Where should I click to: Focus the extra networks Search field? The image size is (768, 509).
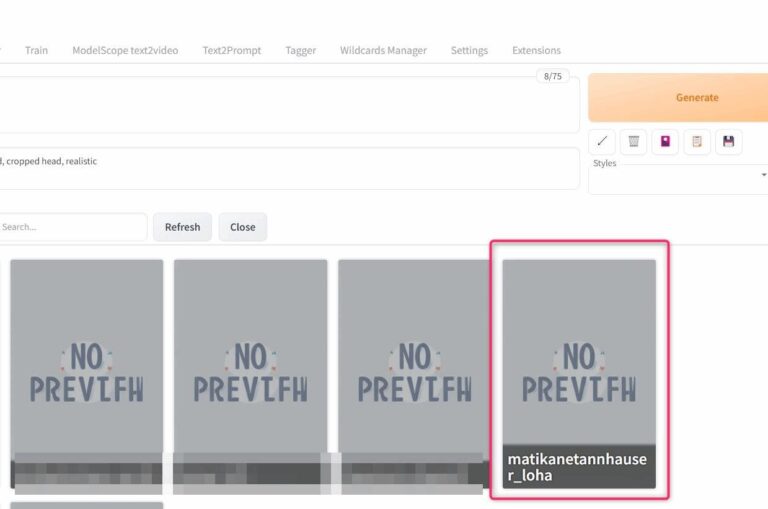point(70,227)
